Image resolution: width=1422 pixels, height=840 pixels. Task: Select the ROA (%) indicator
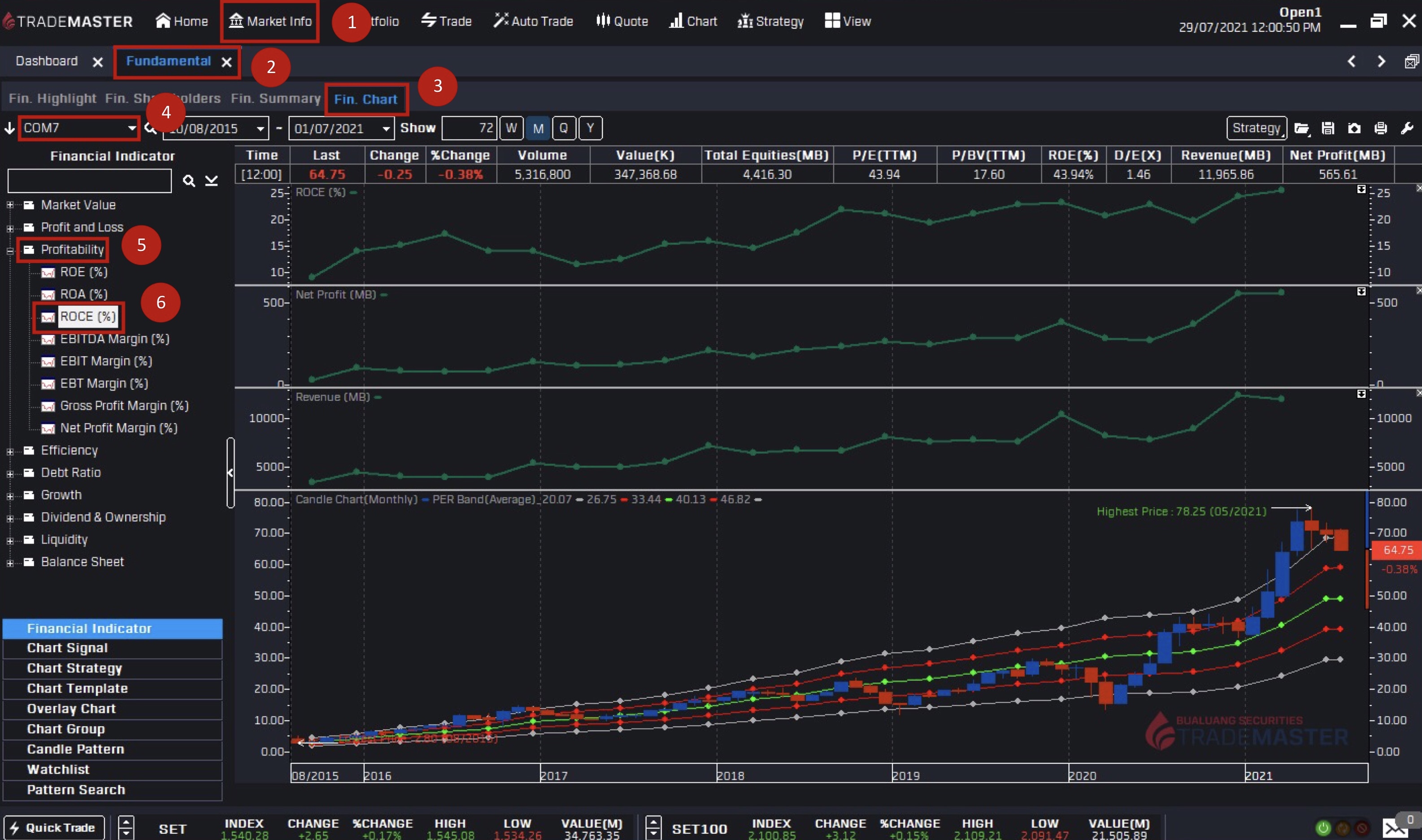[x=83, y=294]
